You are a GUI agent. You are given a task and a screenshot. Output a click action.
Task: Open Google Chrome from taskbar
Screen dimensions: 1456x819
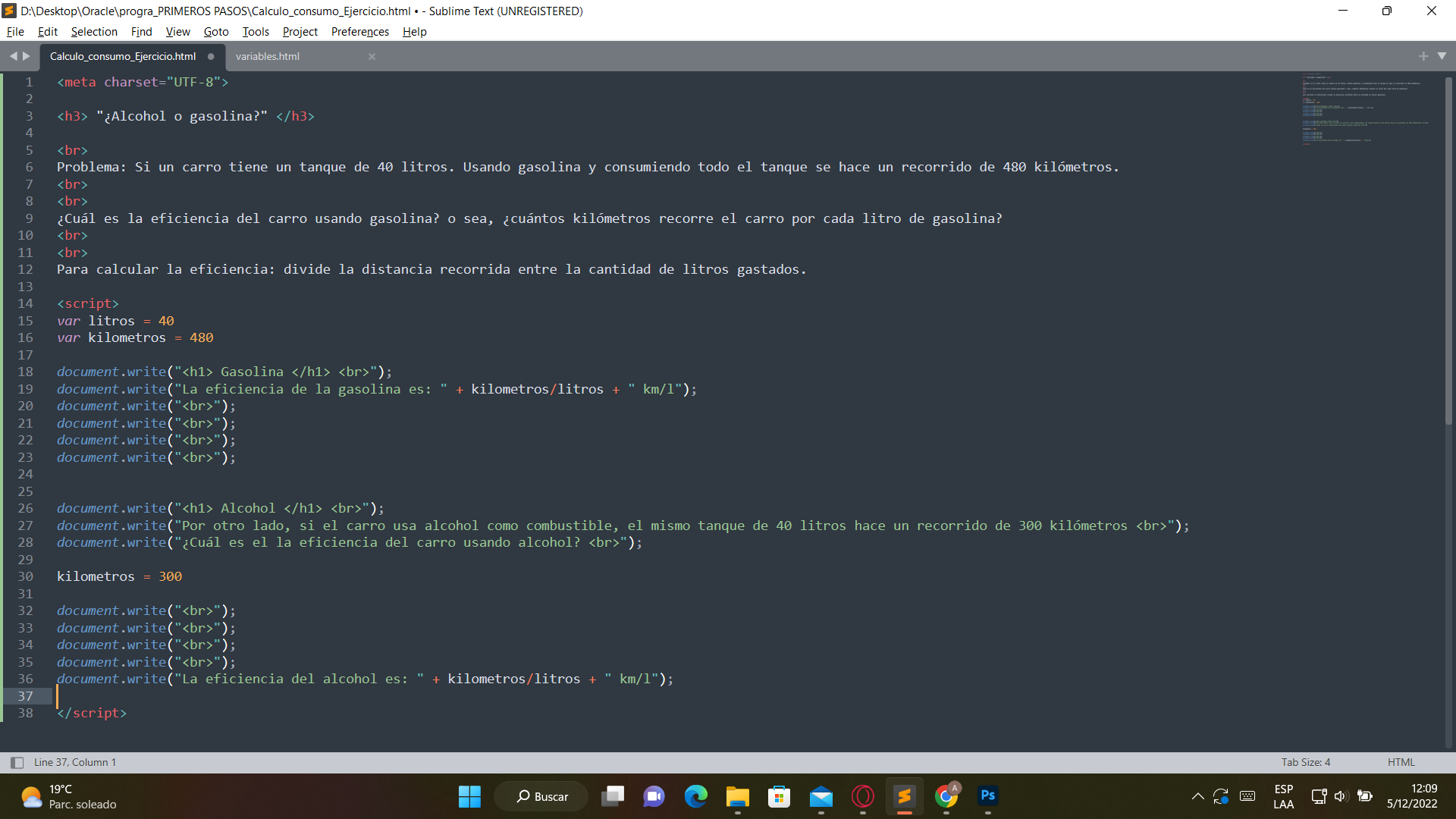click(x=946, y=796)
